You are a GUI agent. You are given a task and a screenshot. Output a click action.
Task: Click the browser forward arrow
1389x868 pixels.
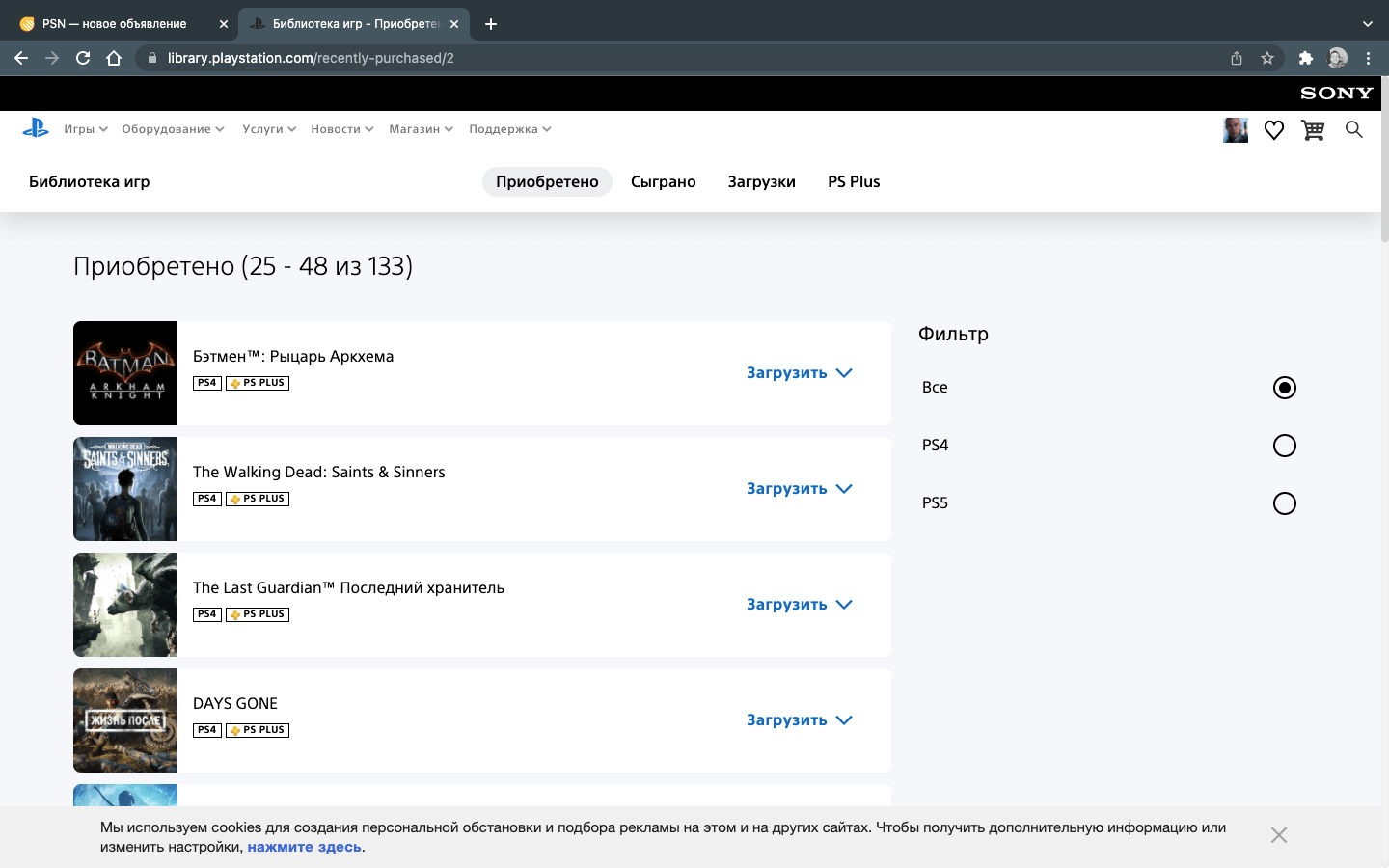click(x=52, y=58)
